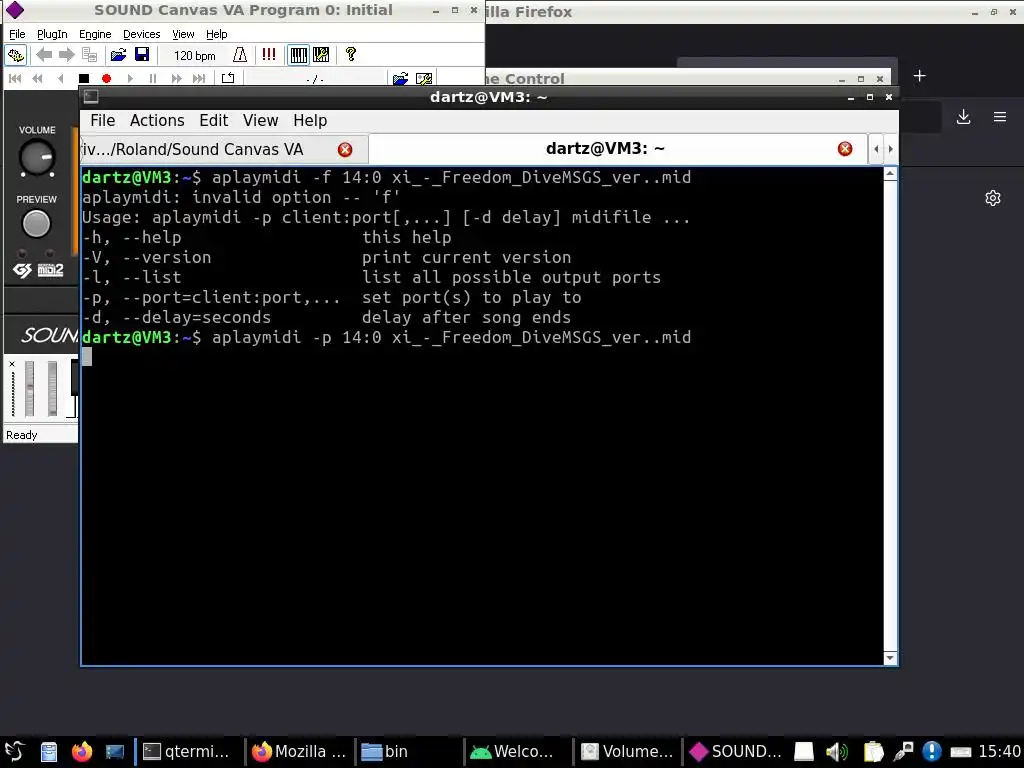The width and height of the screenshot is (1024, 768).
Task: Click the keyboard configuration wrench icon
Action: 321,55
